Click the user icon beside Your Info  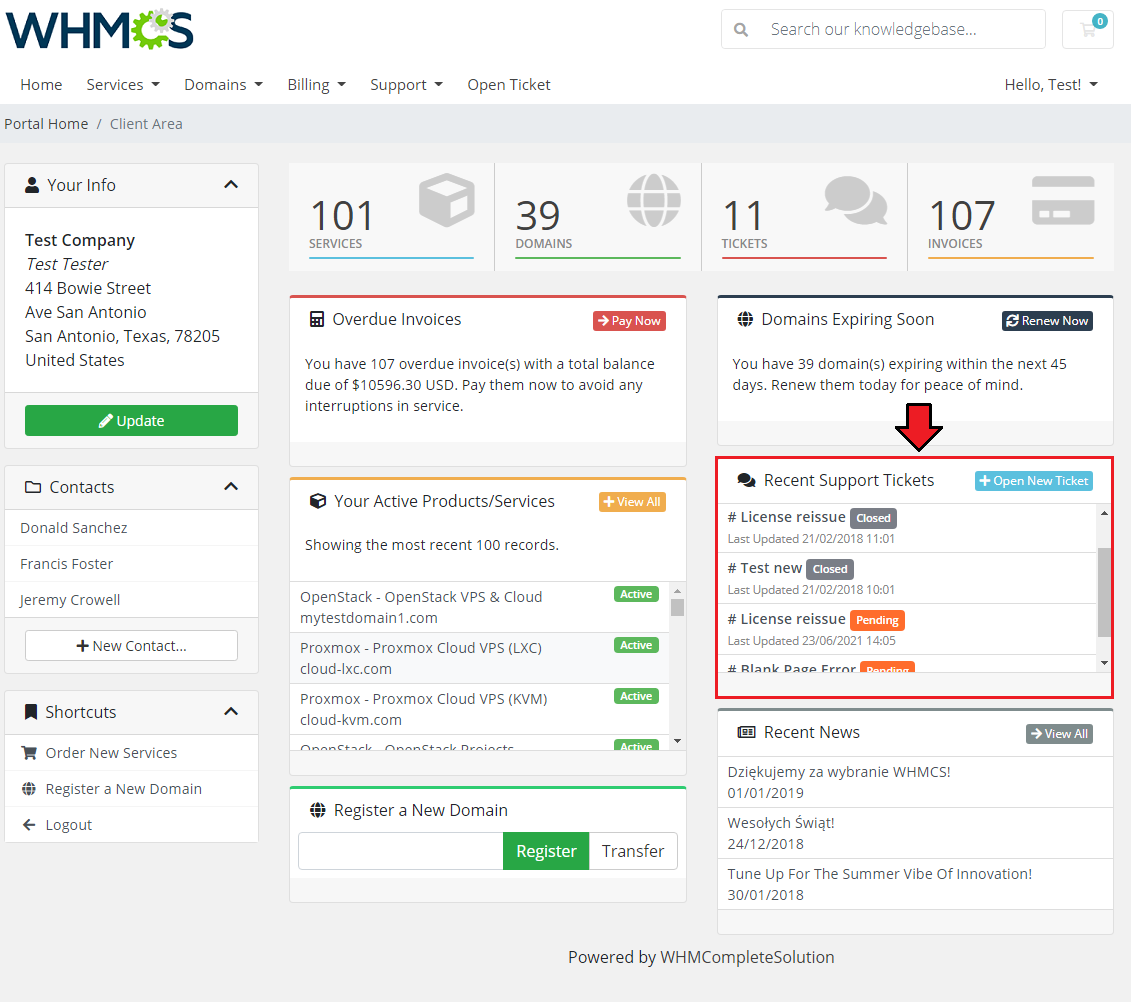coord(32,185)
